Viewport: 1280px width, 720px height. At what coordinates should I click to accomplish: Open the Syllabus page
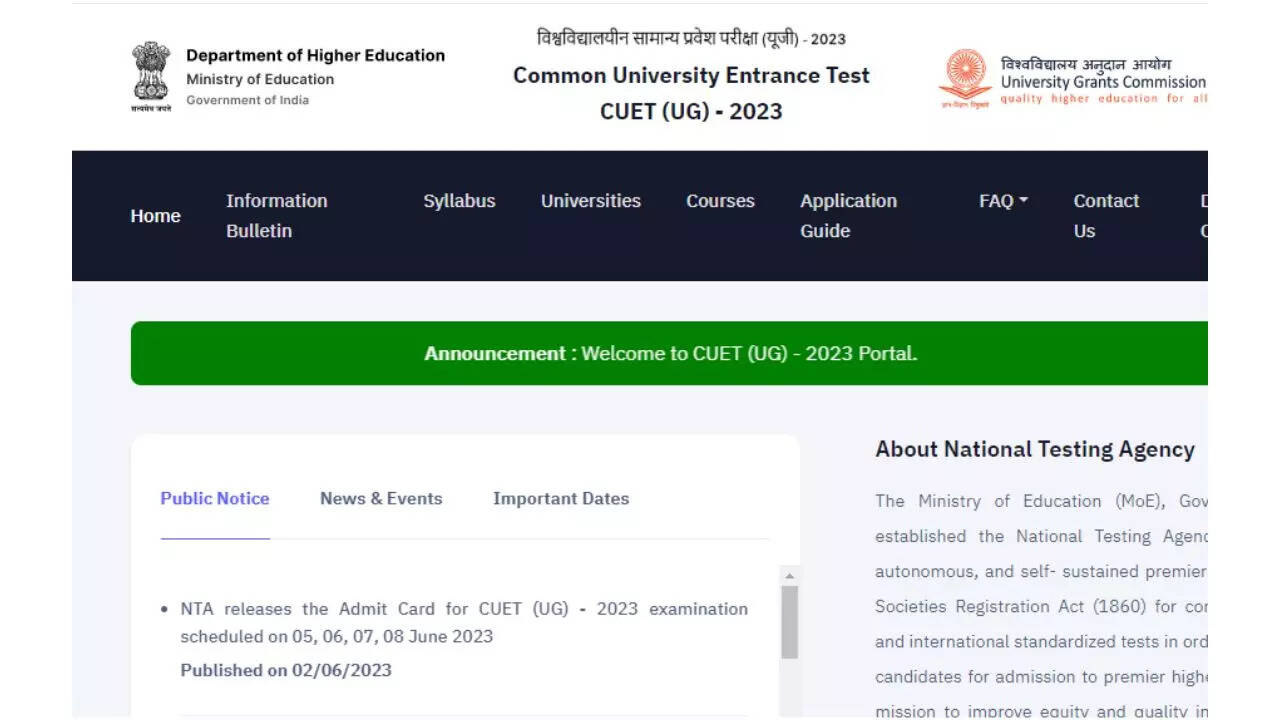459,201
